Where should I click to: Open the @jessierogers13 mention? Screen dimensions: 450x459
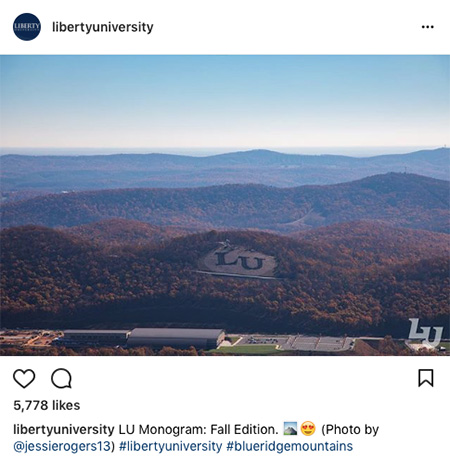click(x=62, y=446)
